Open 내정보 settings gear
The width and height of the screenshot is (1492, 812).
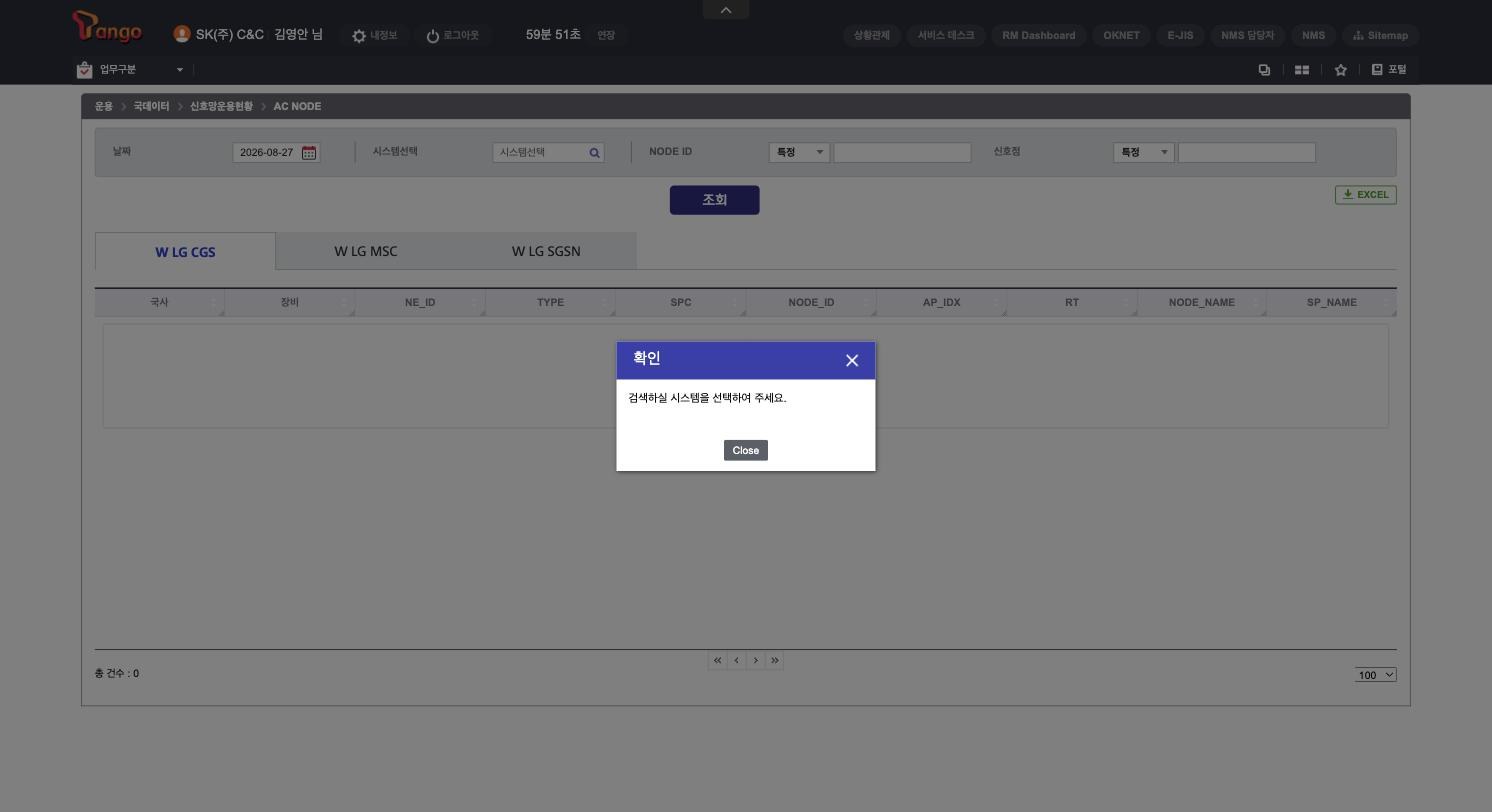pyautogui.click(x=359, y=36)
